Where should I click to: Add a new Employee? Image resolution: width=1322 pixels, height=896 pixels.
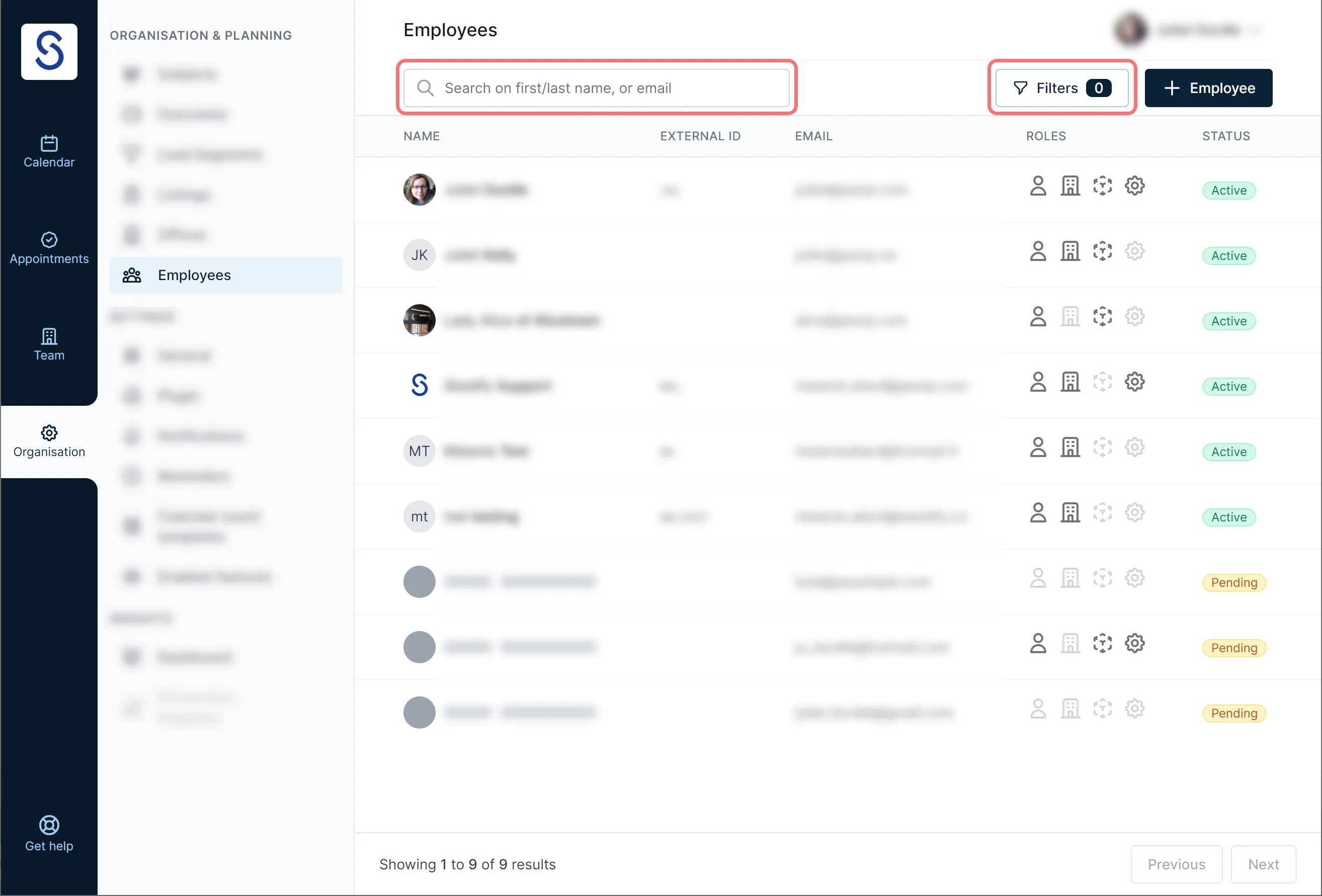pos(1208,88)
